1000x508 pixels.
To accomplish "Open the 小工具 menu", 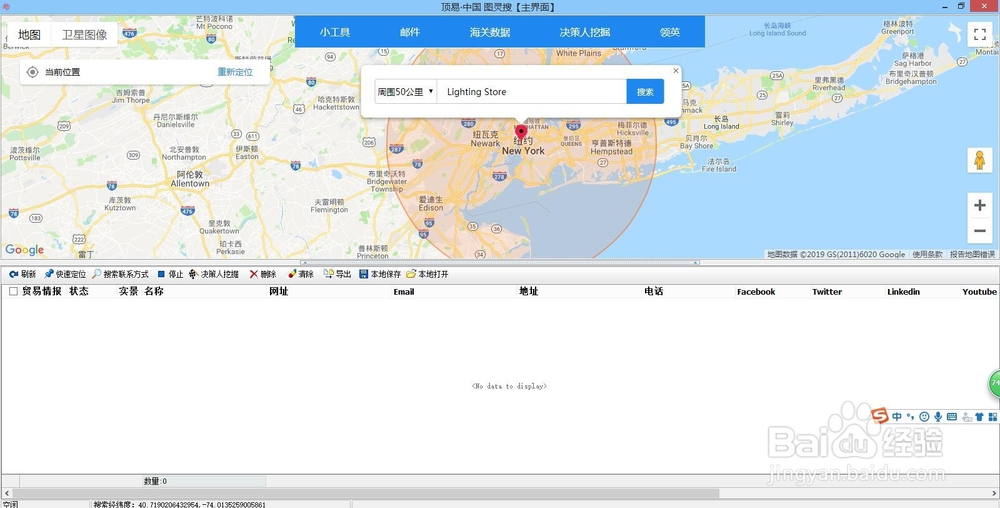I will tap(335, 32).
